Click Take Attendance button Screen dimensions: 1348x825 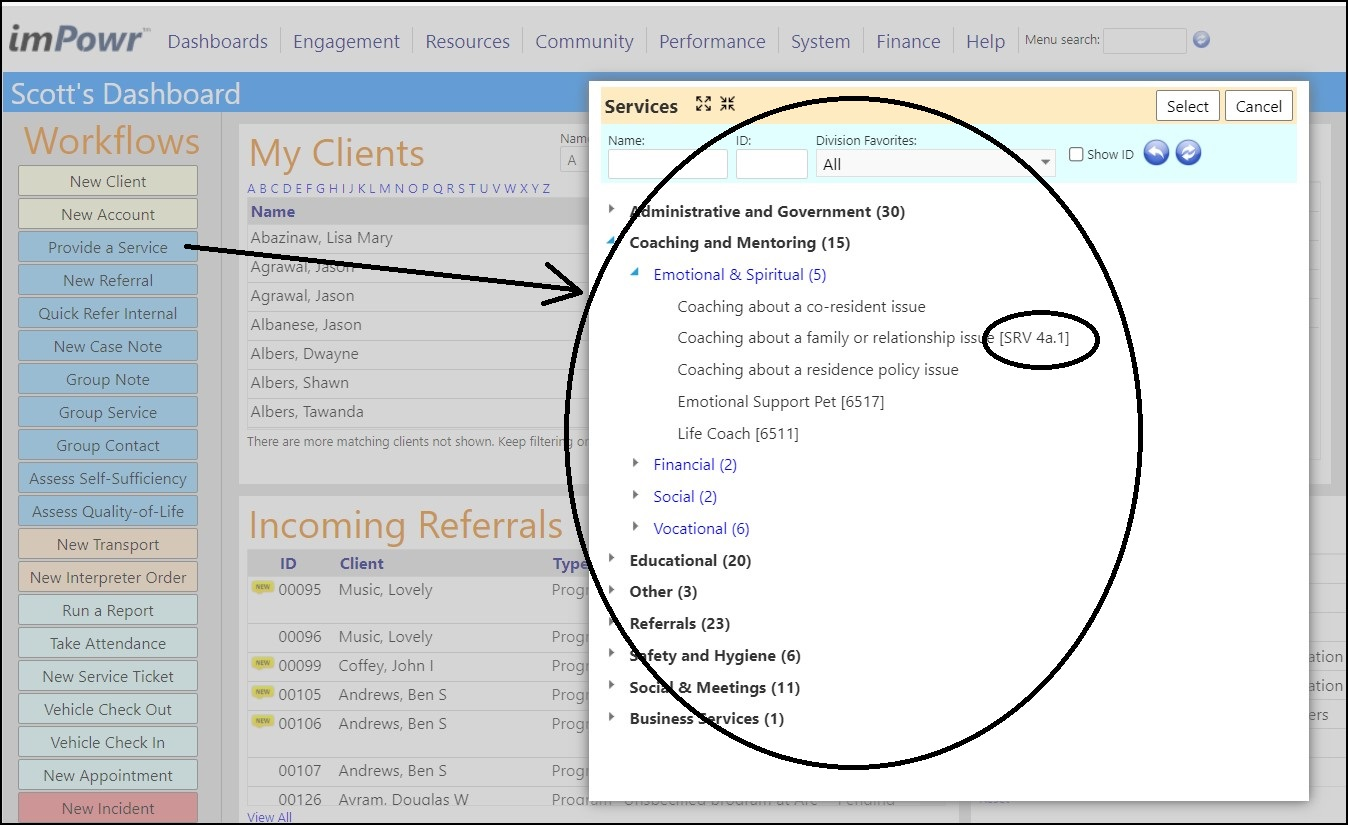(x=108, y=643)
